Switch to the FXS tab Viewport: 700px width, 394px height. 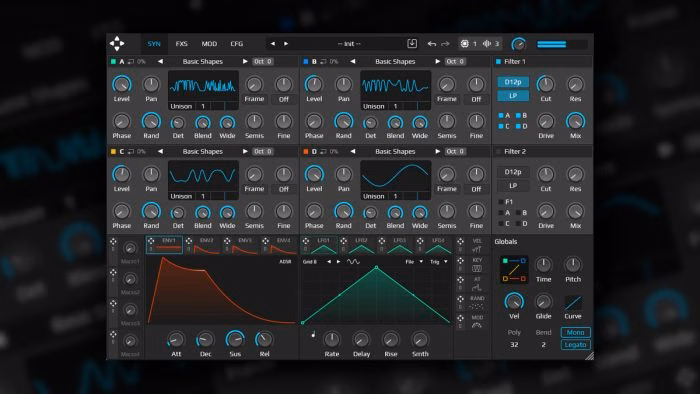click(181, 44)
